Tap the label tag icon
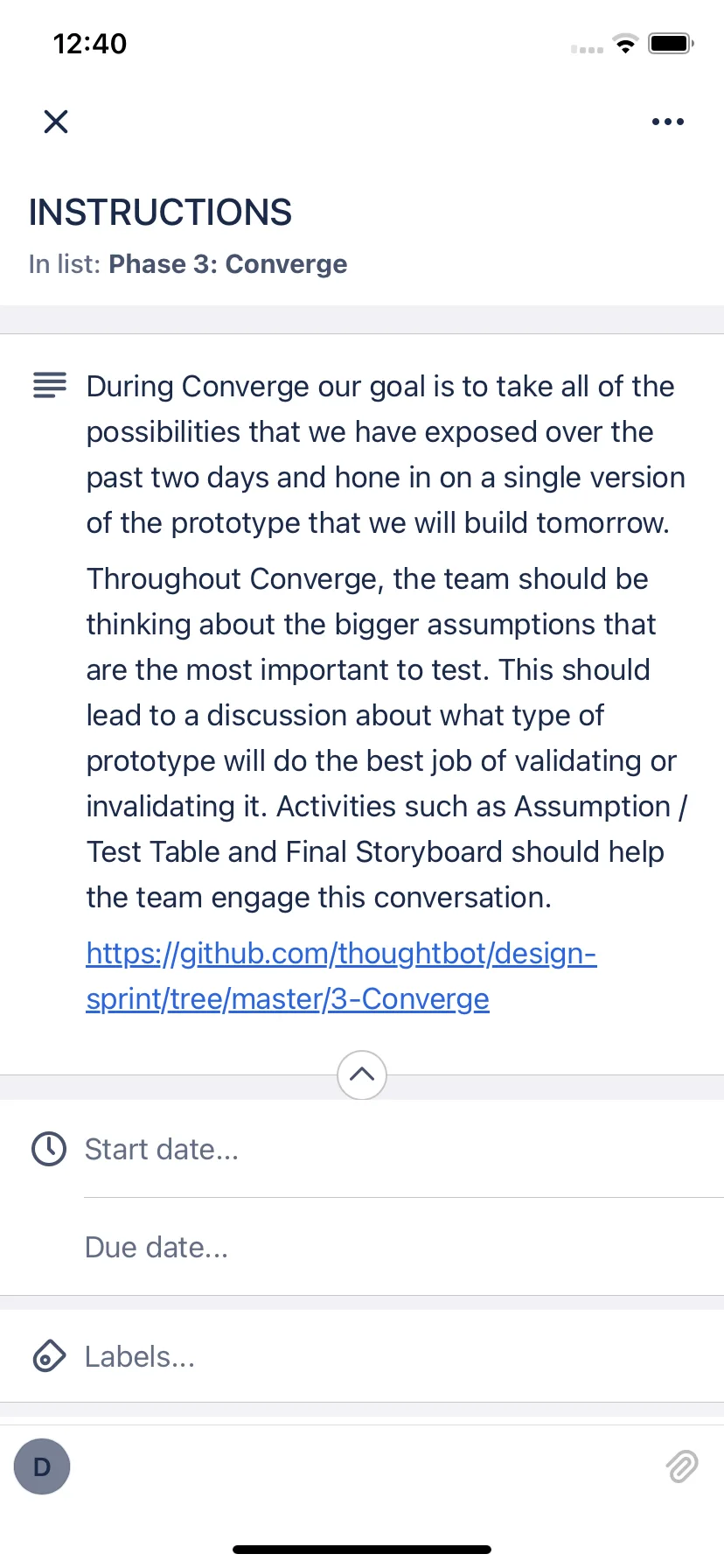 pyautogui.click(x=49, y=1356)
